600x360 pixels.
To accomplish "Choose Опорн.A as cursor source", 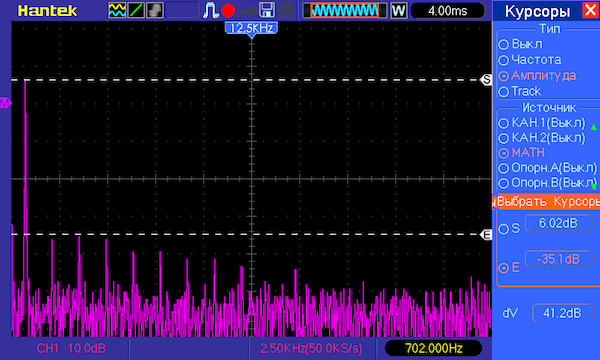I will coord(548,168).
